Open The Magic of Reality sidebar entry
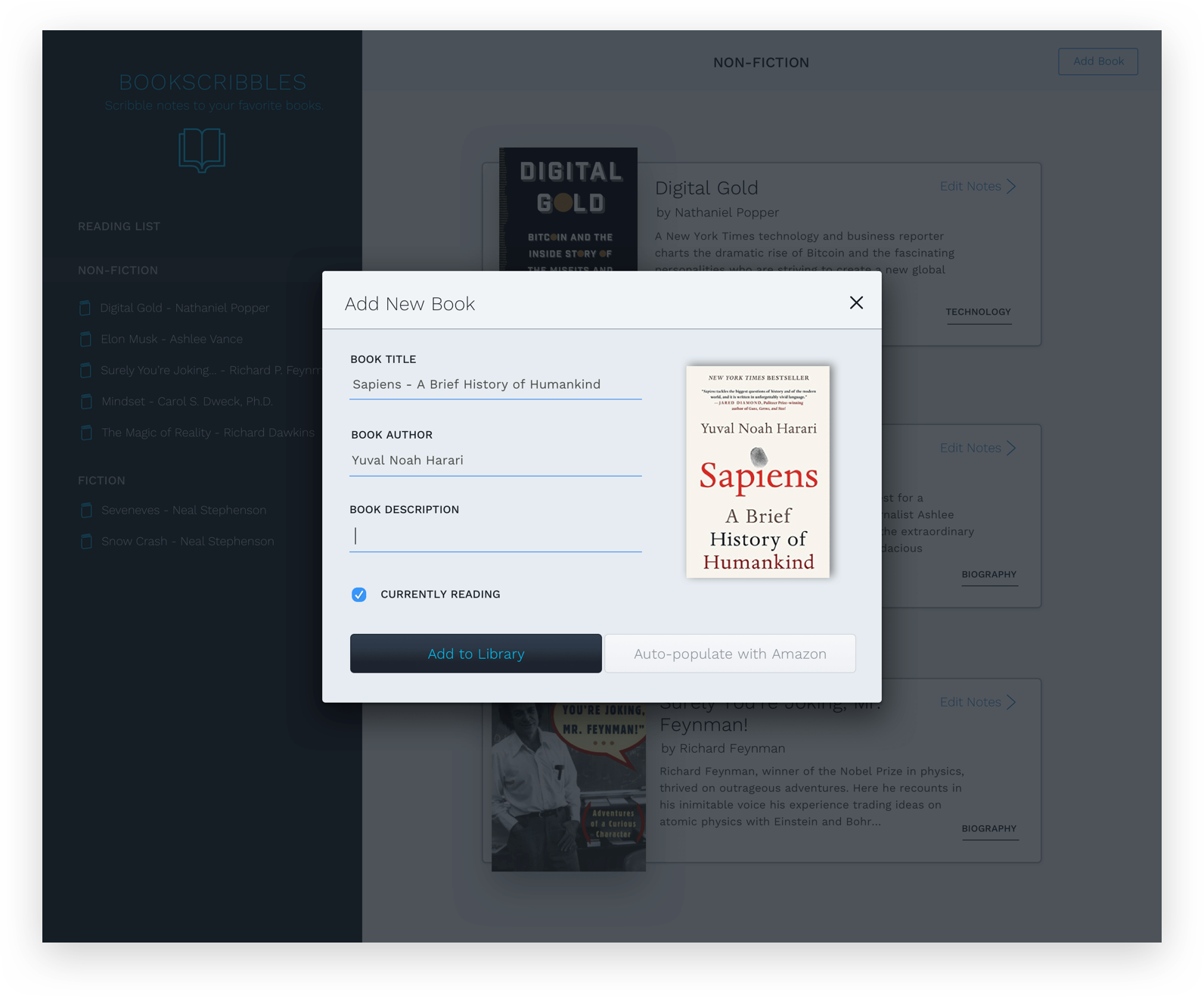The height and width of the screenshot is (997, 1204). [208, 433]
